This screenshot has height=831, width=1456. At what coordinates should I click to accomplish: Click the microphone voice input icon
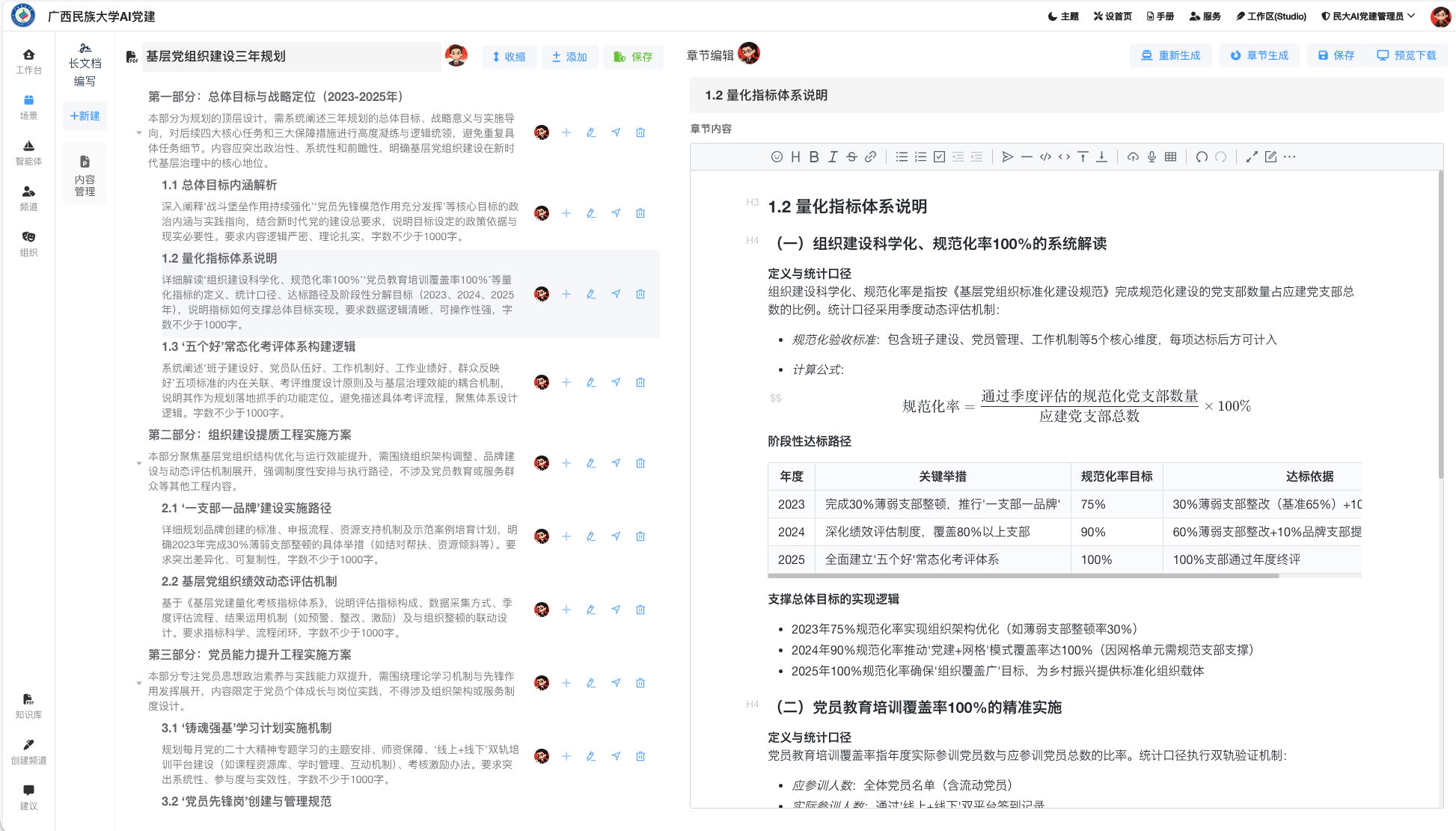point(1151,157)
